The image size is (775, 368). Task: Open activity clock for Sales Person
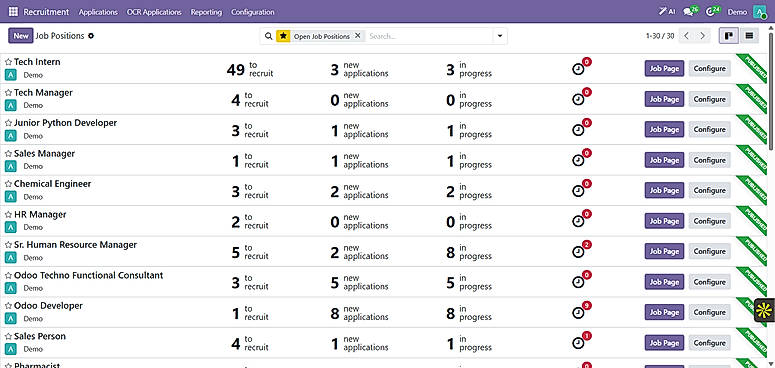pyautogui.click(x=578, y=343)
